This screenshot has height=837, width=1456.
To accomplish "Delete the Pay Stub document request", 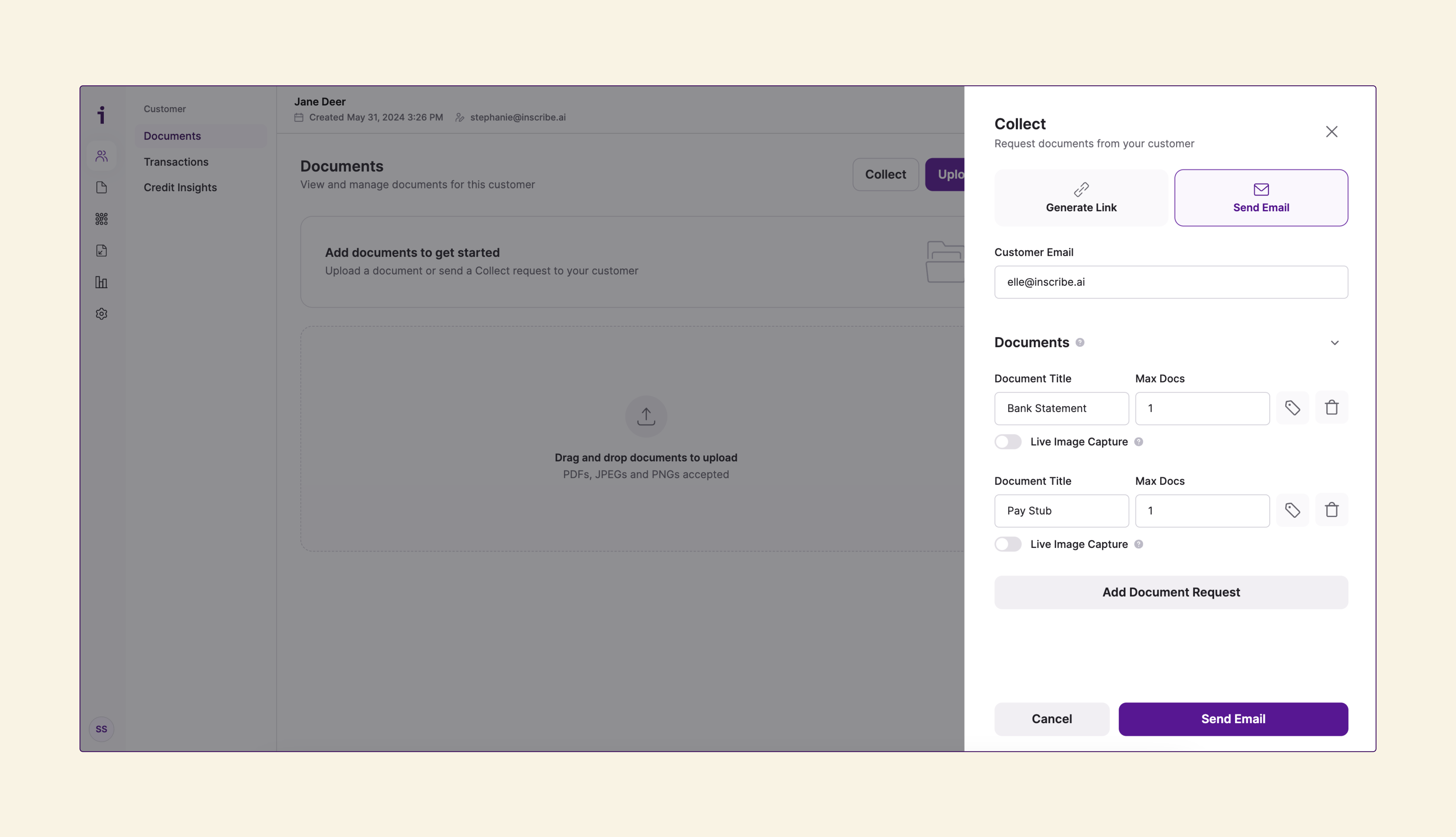I will 1331,511.
